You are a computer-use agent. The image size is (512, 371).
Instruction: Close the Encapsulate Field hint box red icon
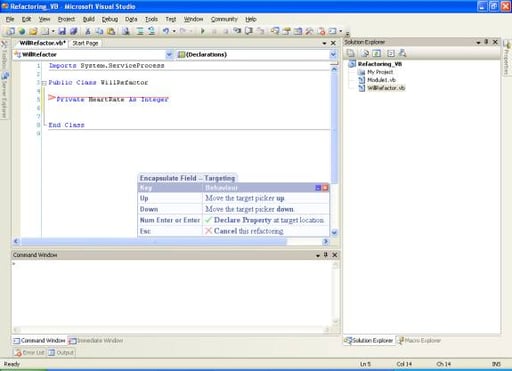[325, 188]
